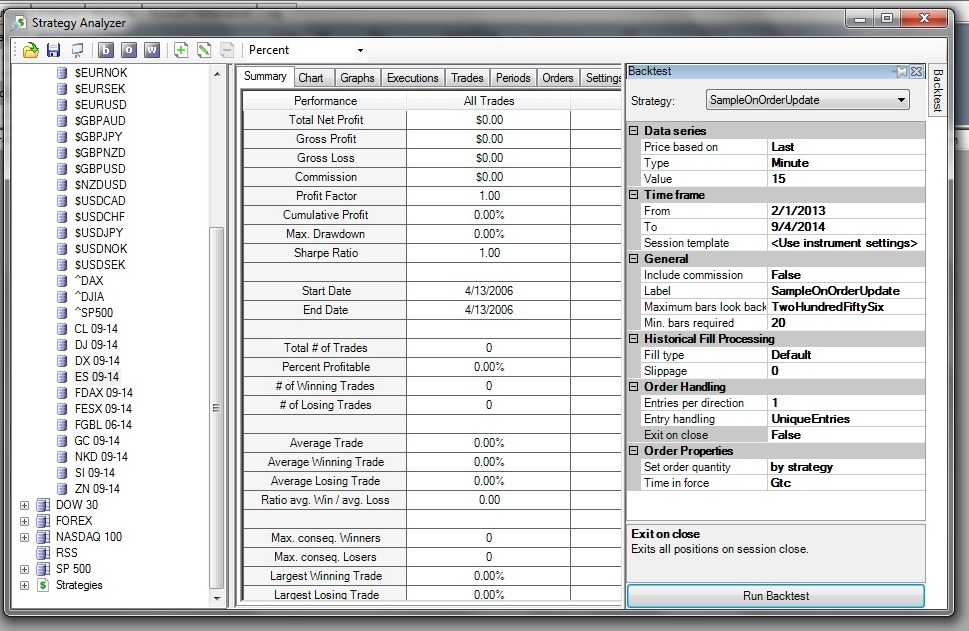Collapse the Time frame section

(x=633, y=195)
